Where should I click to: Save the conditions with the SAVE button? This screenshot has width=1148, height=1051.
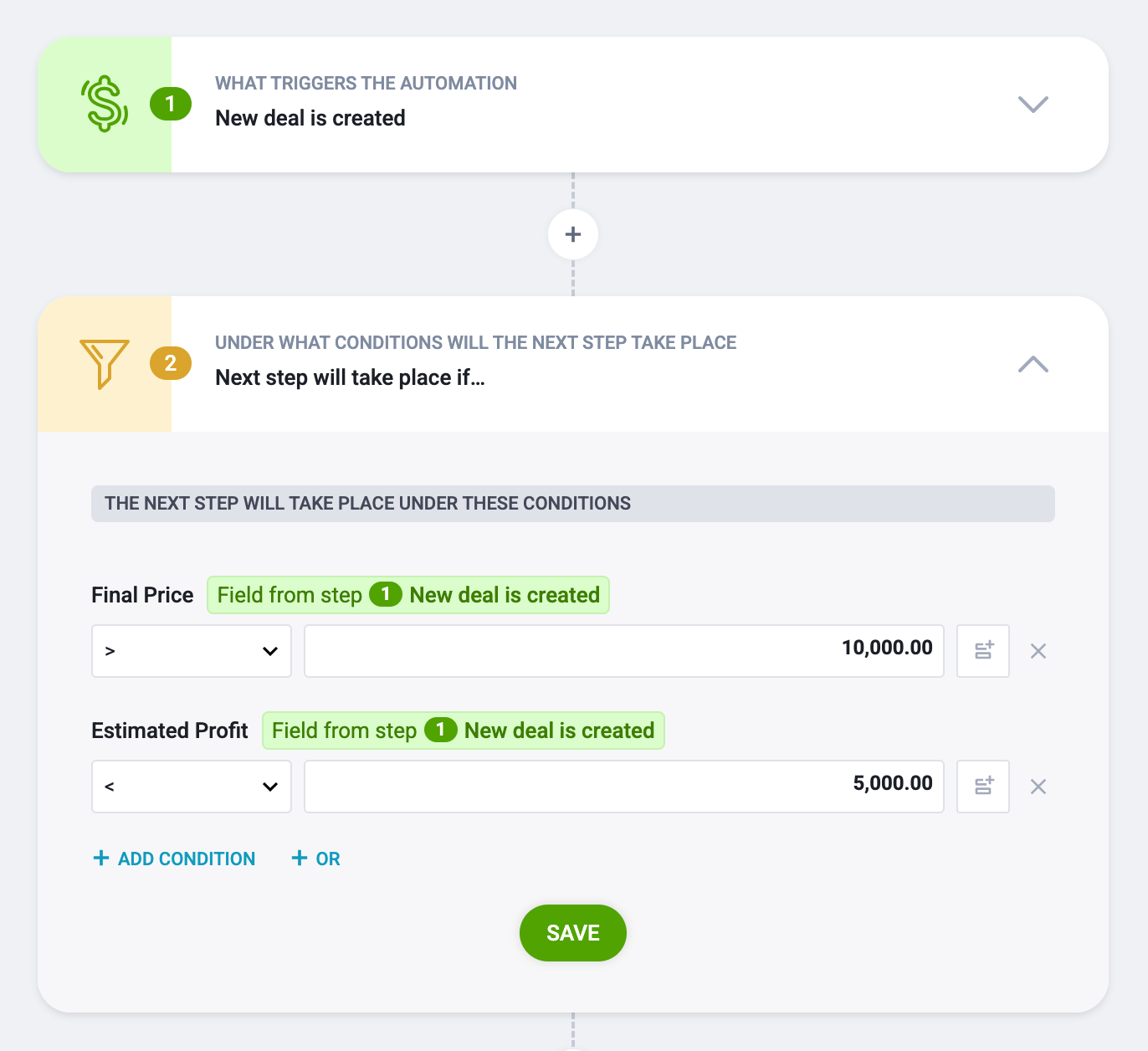click(573, 933)
